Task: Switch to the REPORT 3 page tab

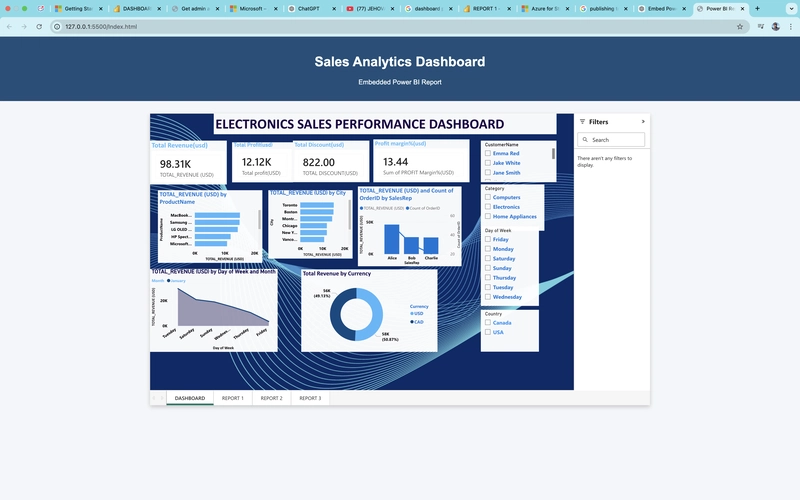Action: 310,398
